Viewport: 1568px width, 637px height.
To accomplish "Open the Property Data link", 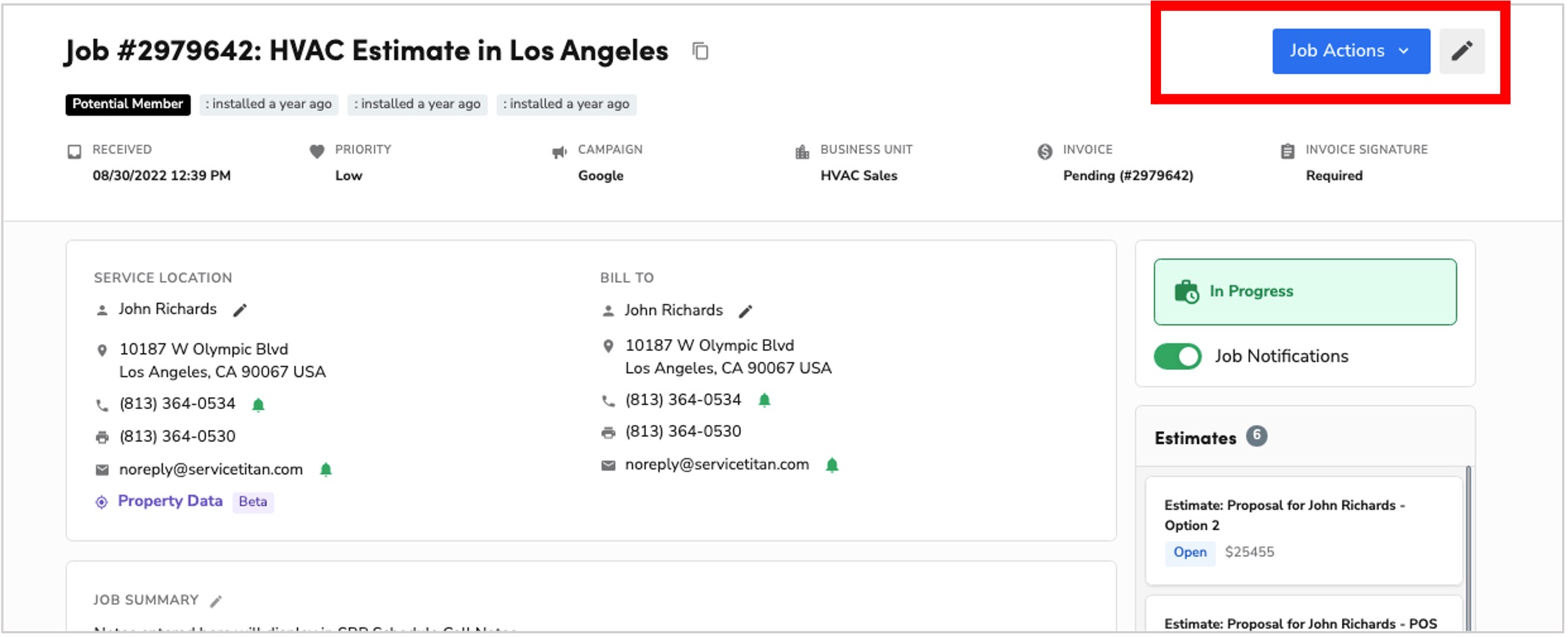I will tap(170, 501).
